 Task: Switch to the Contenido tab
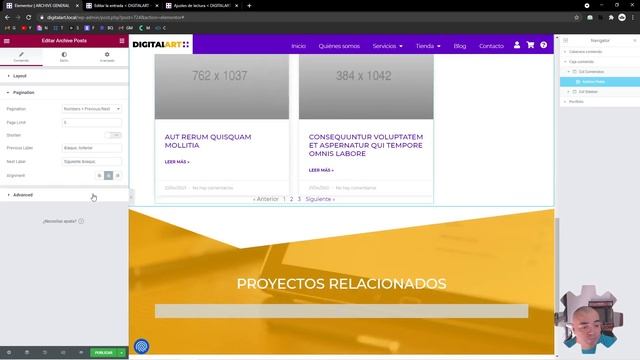(x=21, y=57)
